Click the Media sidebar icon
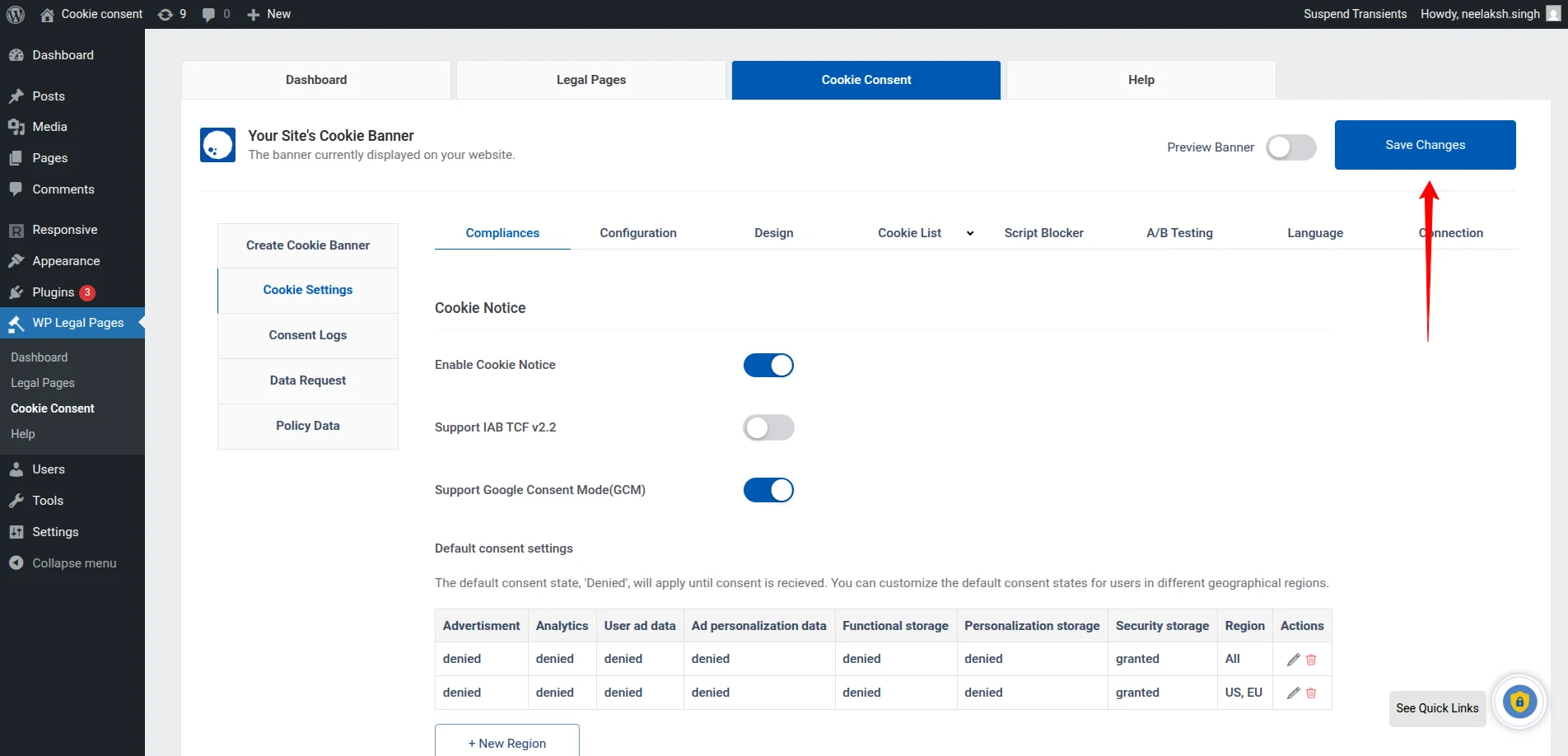This screenshot has height=756, width=1568. (x=17, y=127)
